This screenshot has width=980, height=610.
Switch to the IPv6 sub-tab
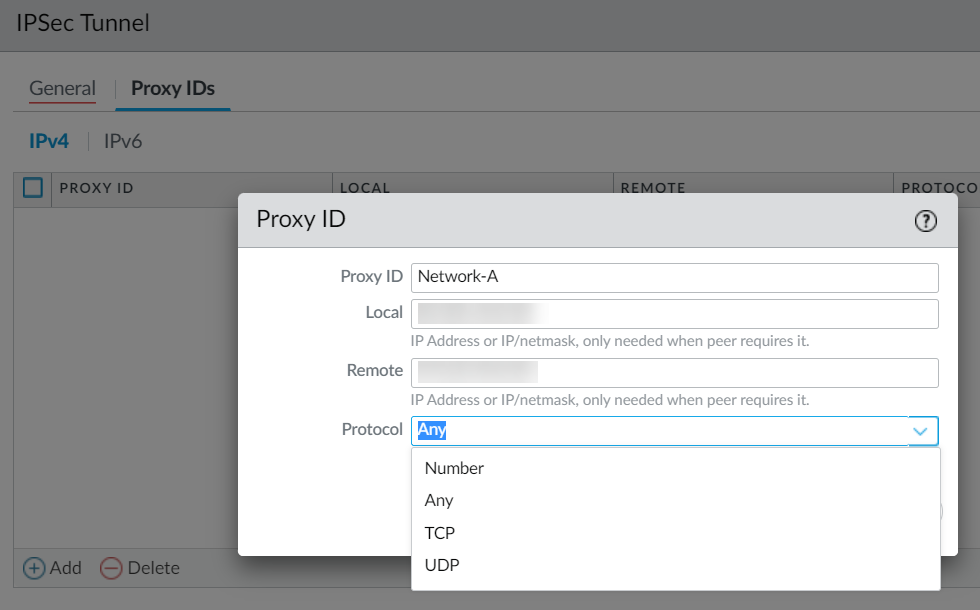[x=123, y=141]
